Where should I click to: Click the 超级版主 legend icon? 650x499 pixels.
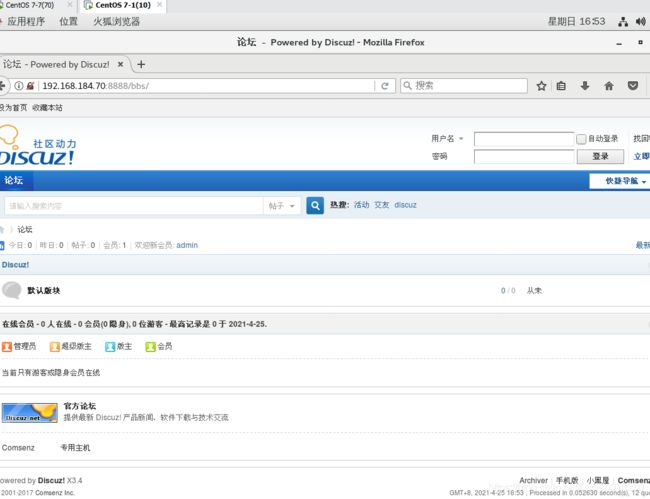54,346
